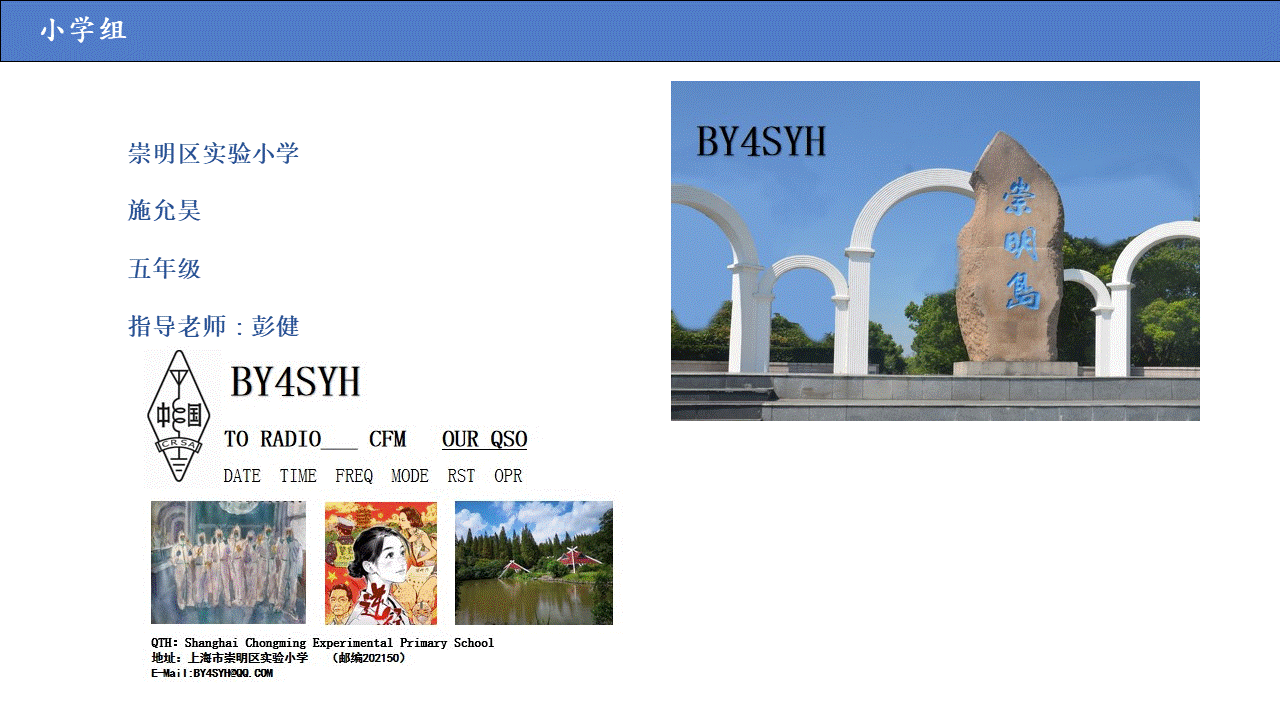Select the 崇明区实验小学 school name text
1280x720 pixels.
coord(214,154)
